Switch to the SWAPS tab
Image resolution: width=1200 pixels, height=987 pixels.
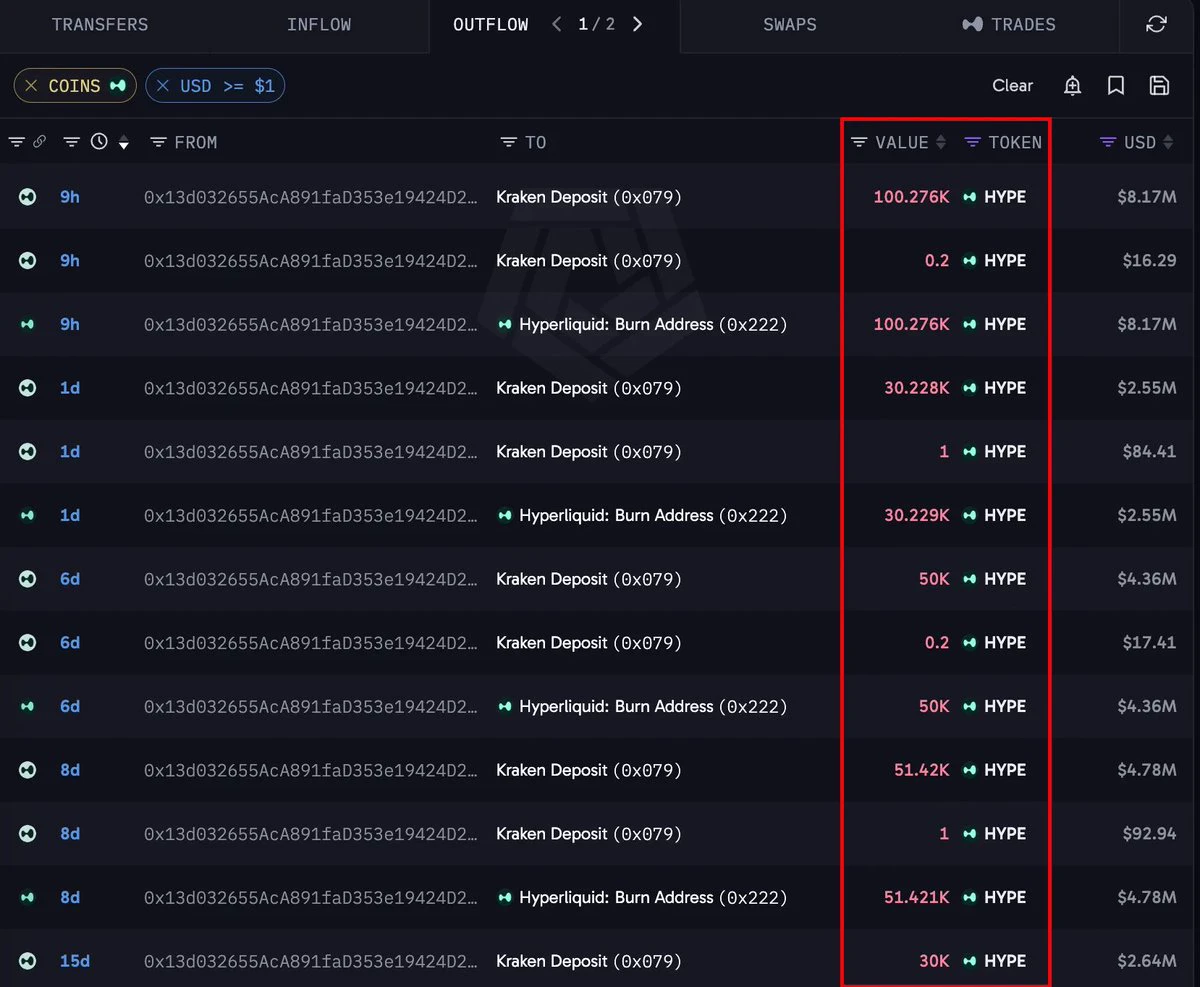[x=790, y=25]
